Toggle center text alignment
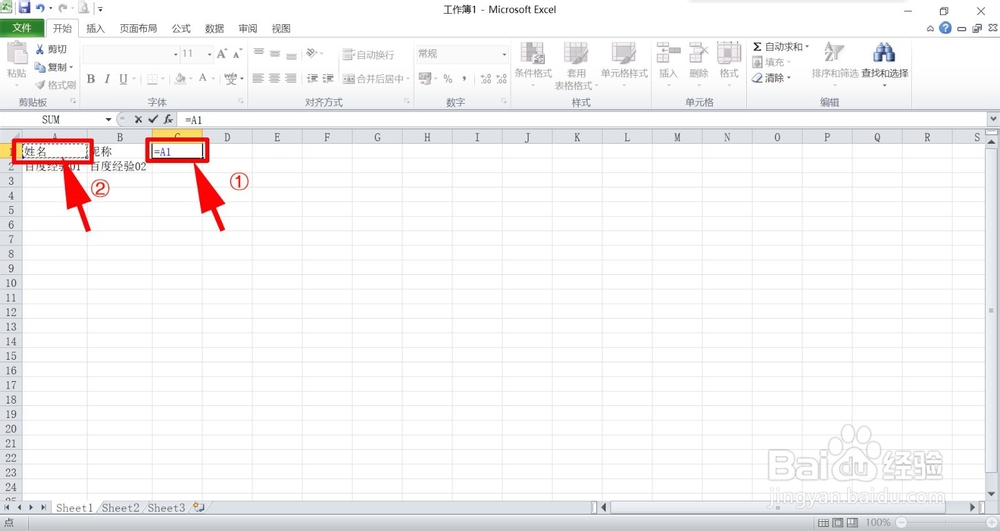The width and height of the screenshot is (1000, 531). (x=274, y=78)
